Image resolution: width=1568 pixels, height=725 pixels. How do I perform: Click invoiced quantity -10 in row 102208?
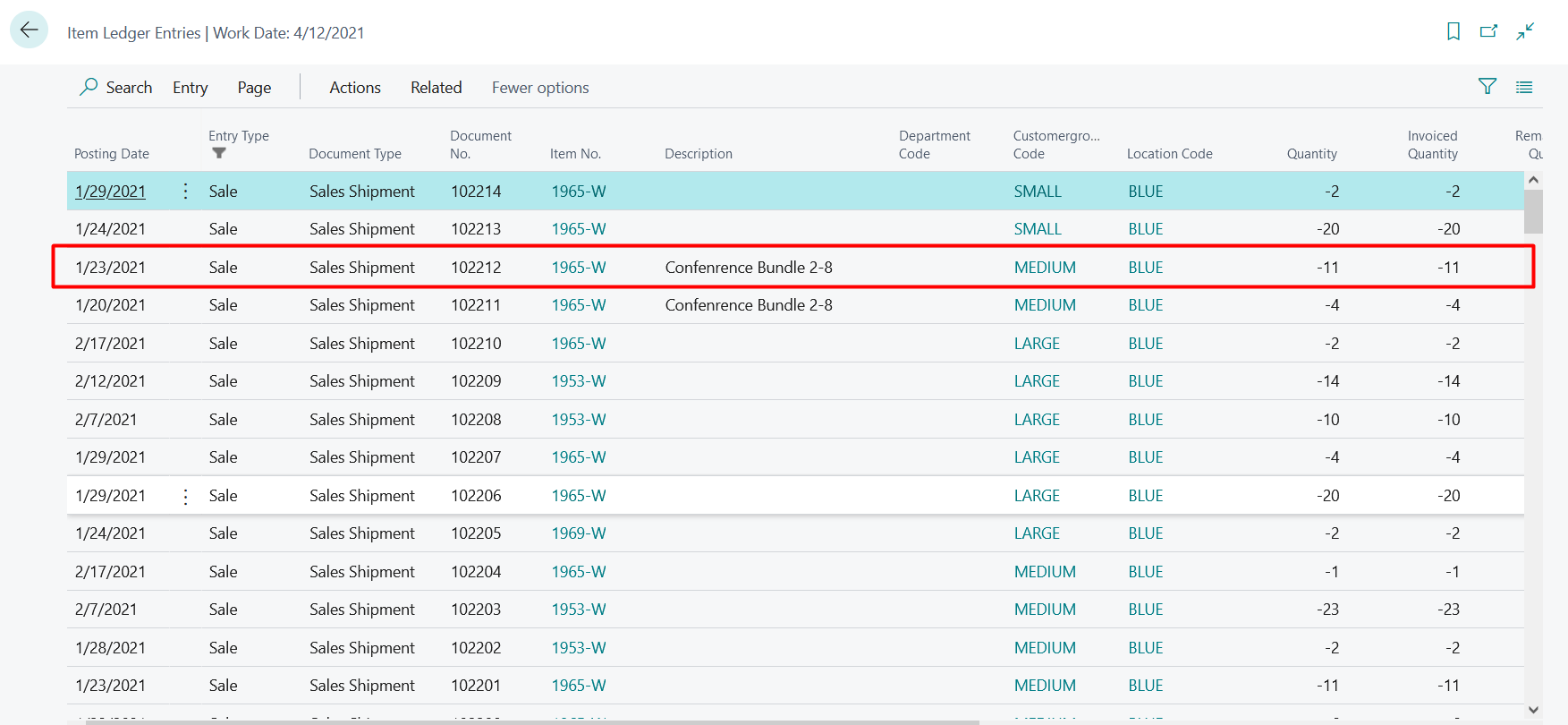pyautogui.click(x=1448, y=420)
